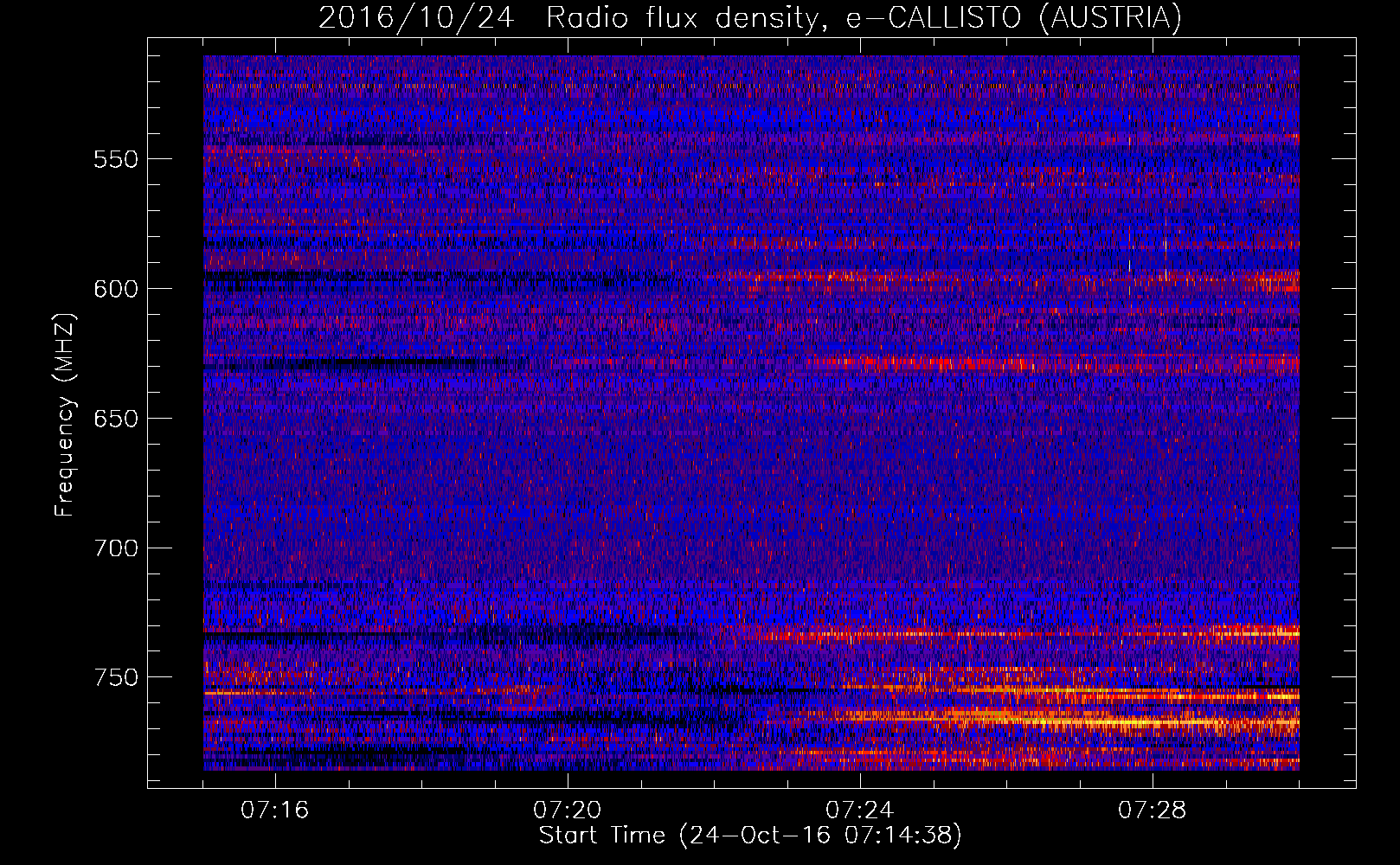The width and height of the screenshot is (1400, 865).
Task: Click the 750 frequency tick label
Action: coord(116,677)
